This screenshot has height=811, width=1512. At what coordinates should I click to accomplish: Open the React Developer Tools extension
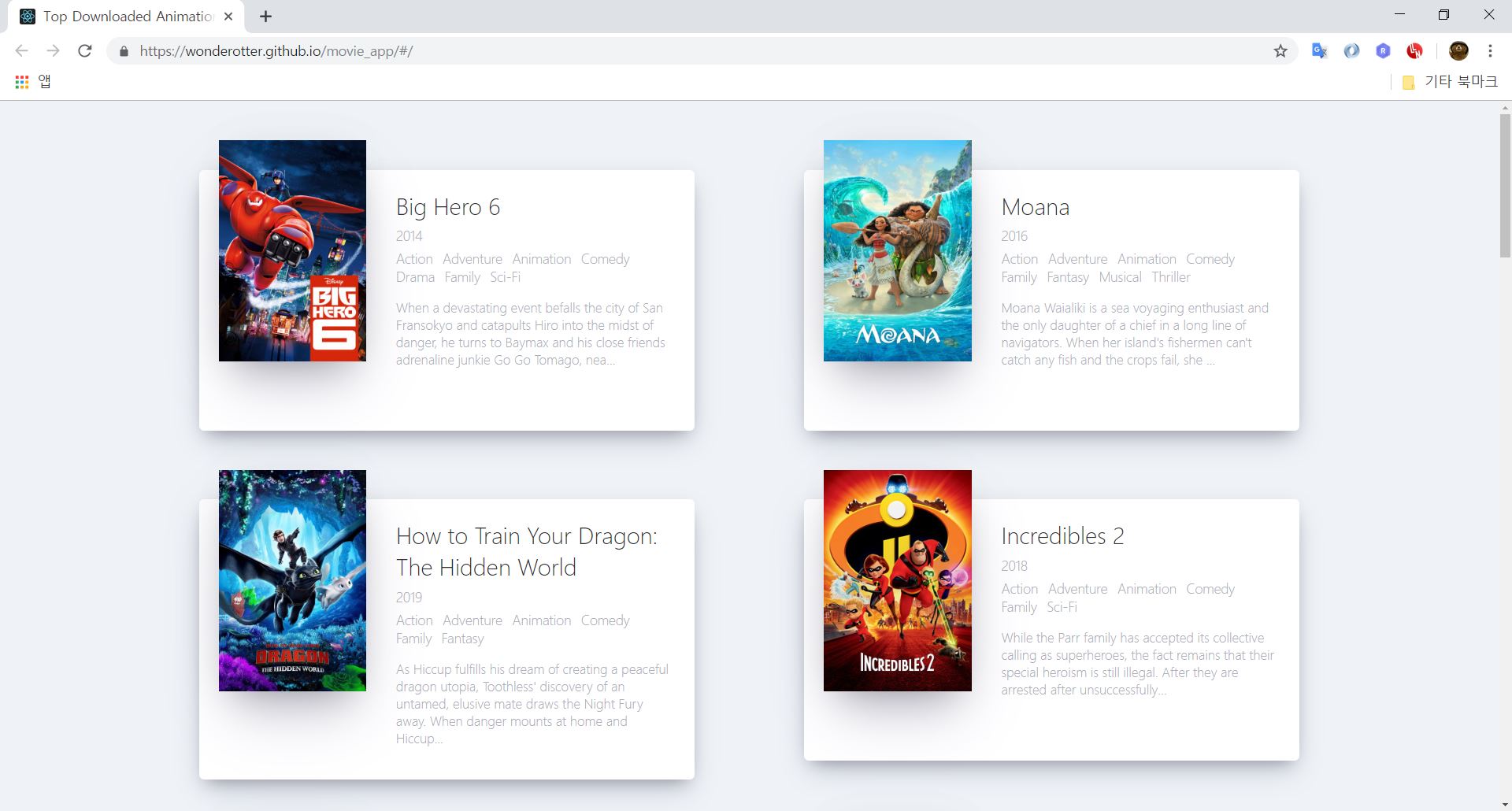coord(1383,50)
